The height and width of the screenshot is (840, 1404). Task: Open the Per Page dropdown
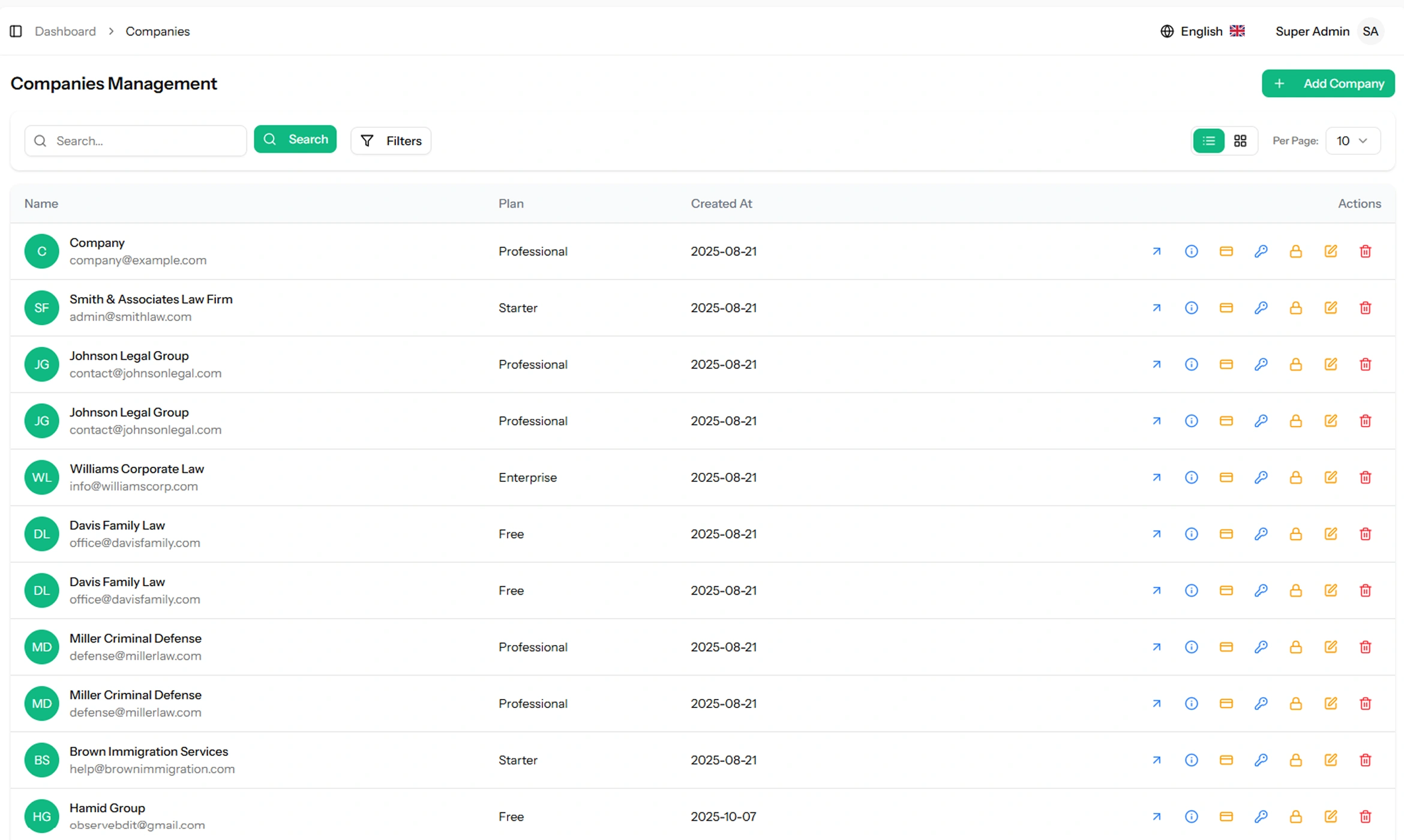click(x=1352, y=141)
